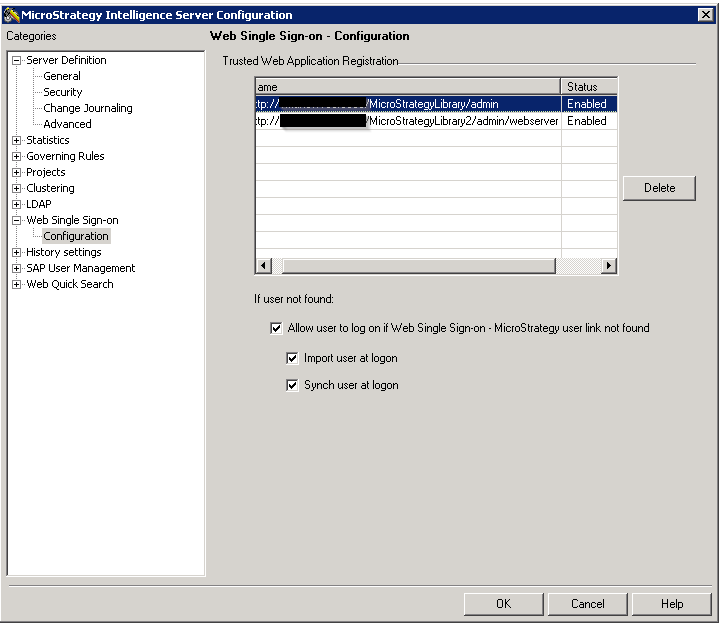Collapse the Server Definition tree node
This screenshot has height=626, width=721.
click(x=17, y=60)
